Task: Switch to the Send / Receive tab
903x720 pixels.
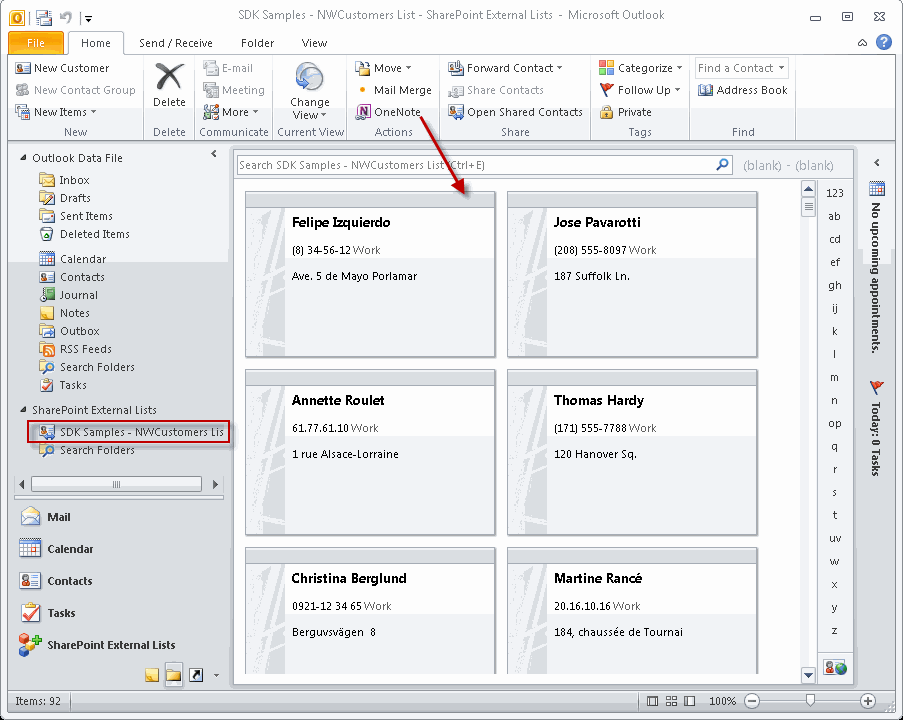Action: [176, 43]
